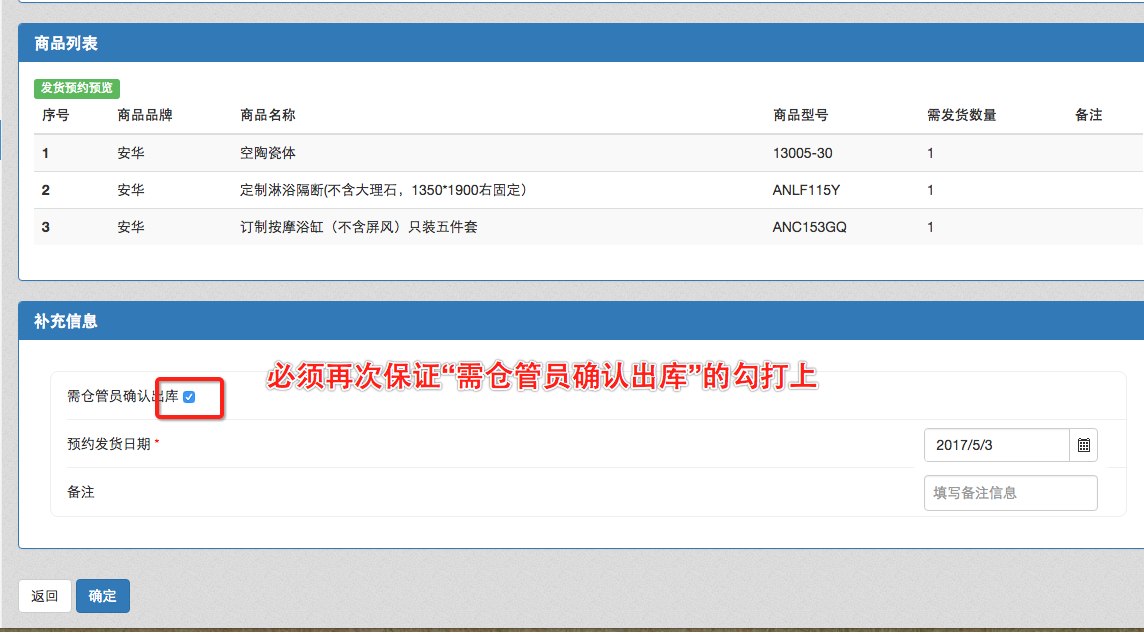
Task: Click model number ANLF115Y
Action: click(806, 190)
